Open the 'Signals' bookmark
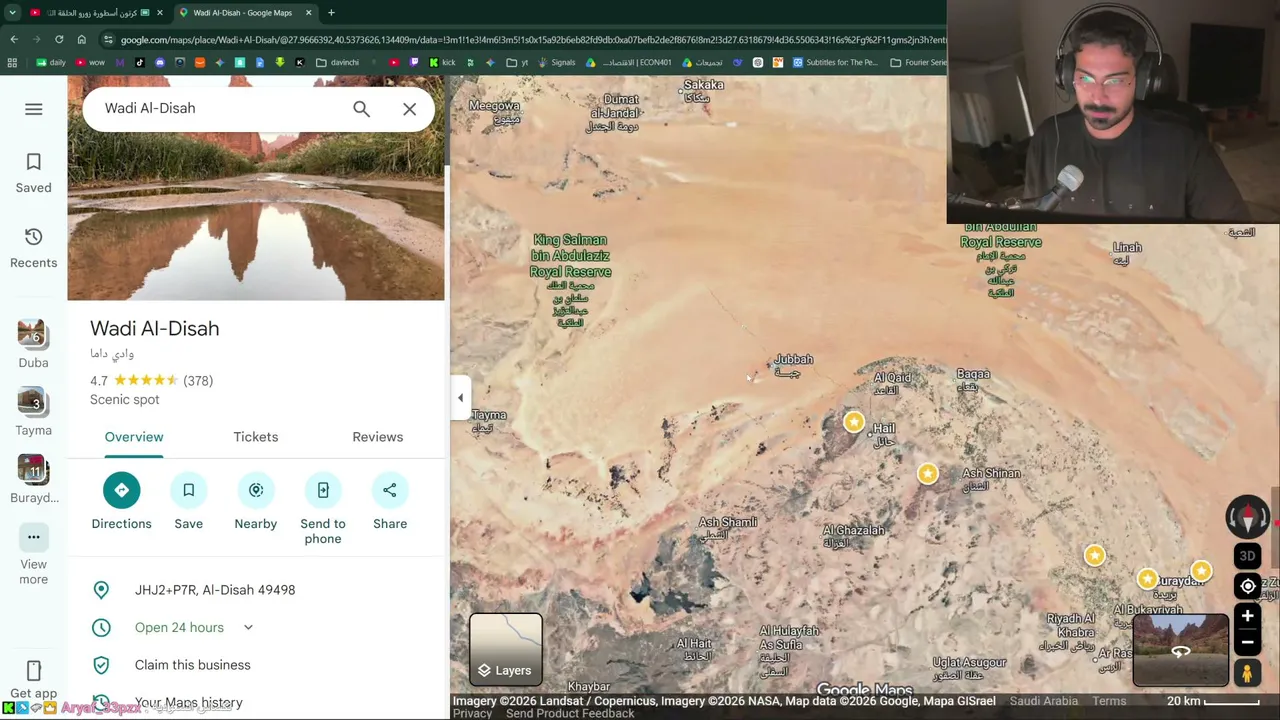 [x=557, y=62]
